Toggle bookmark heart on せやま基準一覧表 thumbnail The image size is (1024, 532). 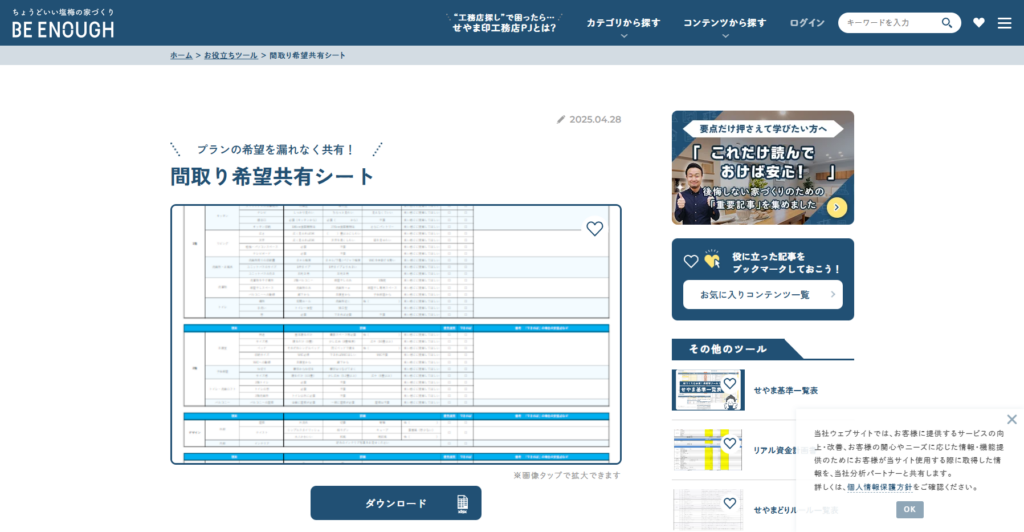(730, 383)
